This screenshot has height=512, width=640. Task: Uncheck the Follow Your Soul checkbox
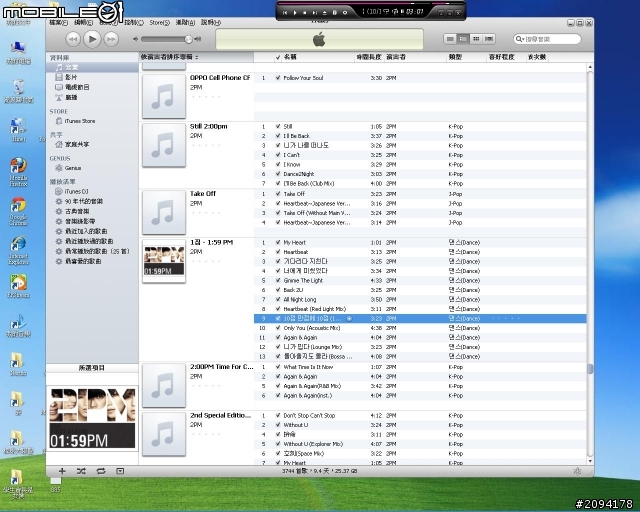coord(278,78)
